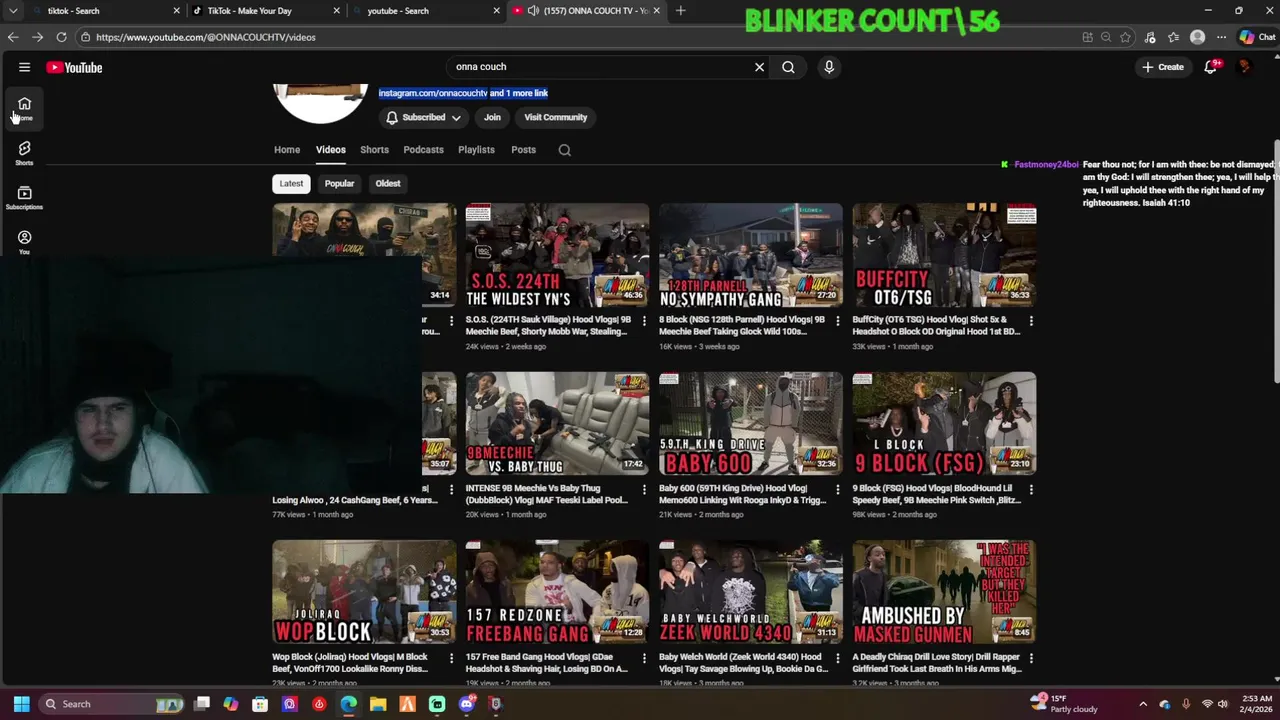Select the Oldest filter chip
Image resolution: width=1280 pixels, height=720 pixels.
click(x=388, y=184)
